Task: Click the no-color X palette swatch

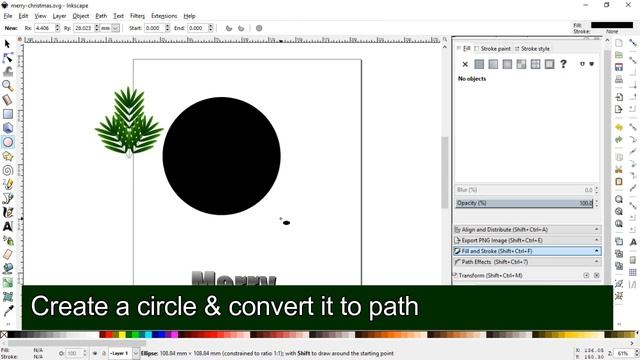Action: pos(4,335)
